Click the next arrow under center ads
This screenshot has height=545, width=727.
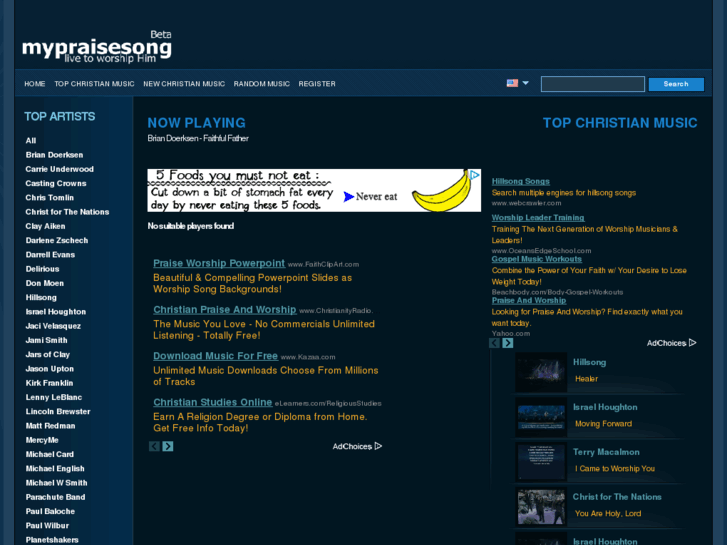tap(168, 446)
